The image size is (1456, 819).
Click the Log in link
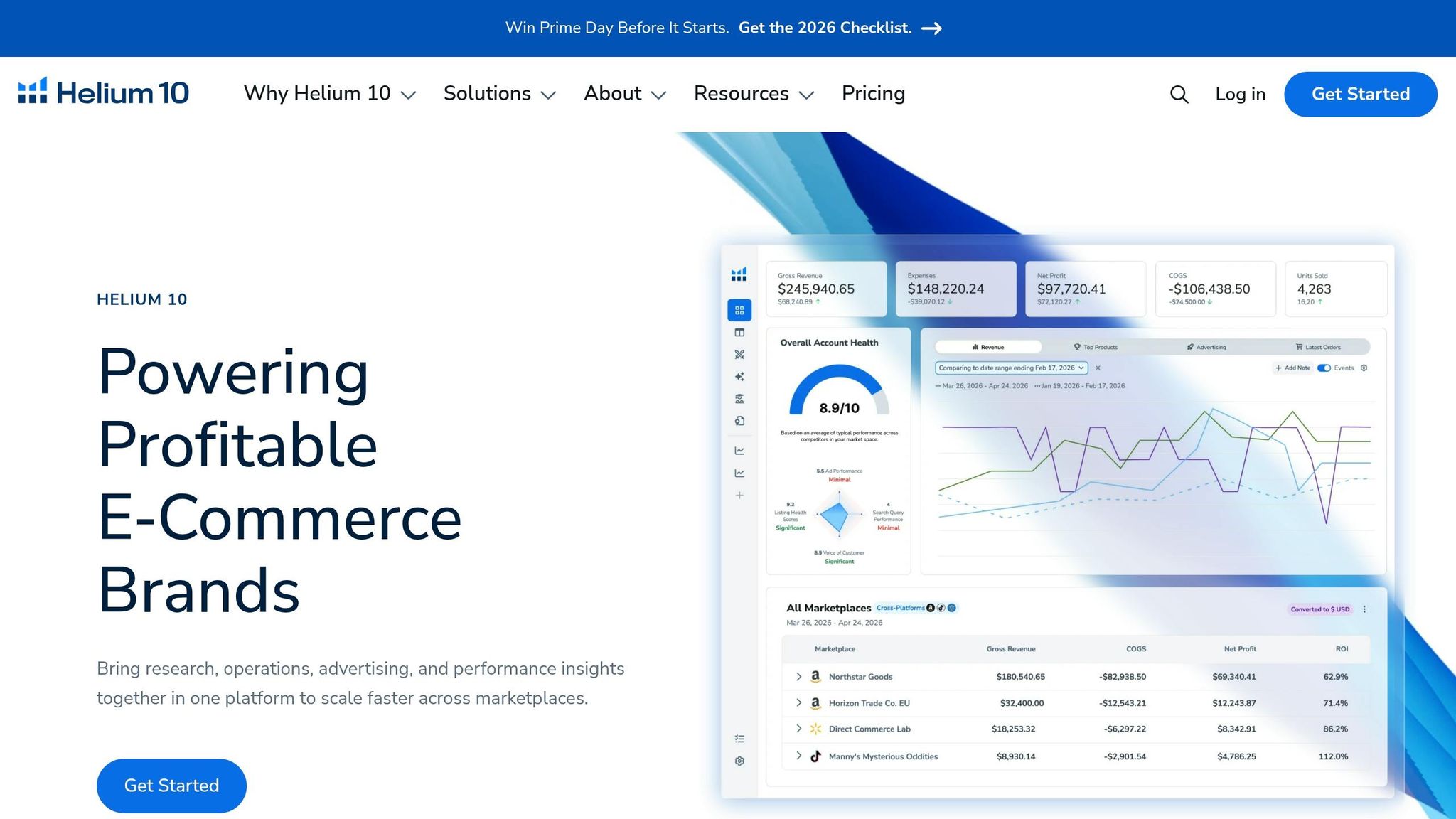click(x=1240, y=94)
